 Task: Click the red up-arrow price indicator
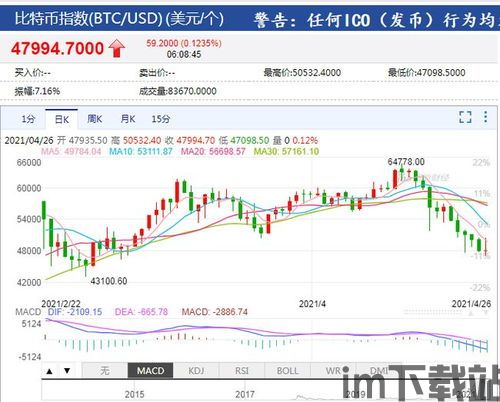coord(117,48)
